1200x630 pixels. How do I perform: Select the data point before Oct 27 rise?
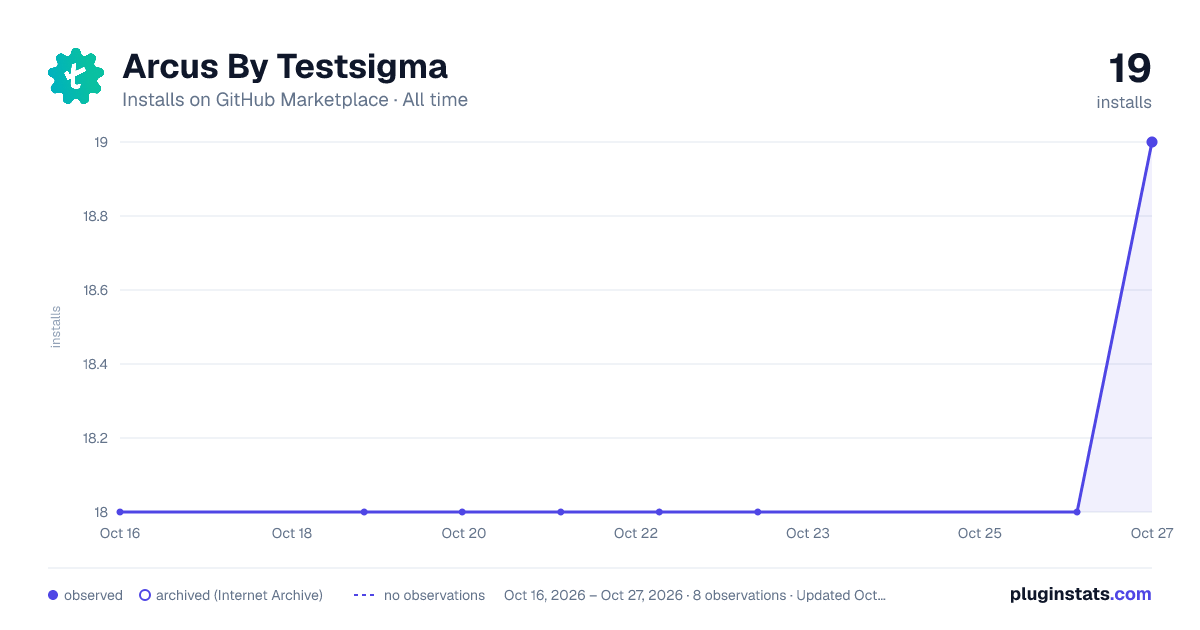[1077, 512]
